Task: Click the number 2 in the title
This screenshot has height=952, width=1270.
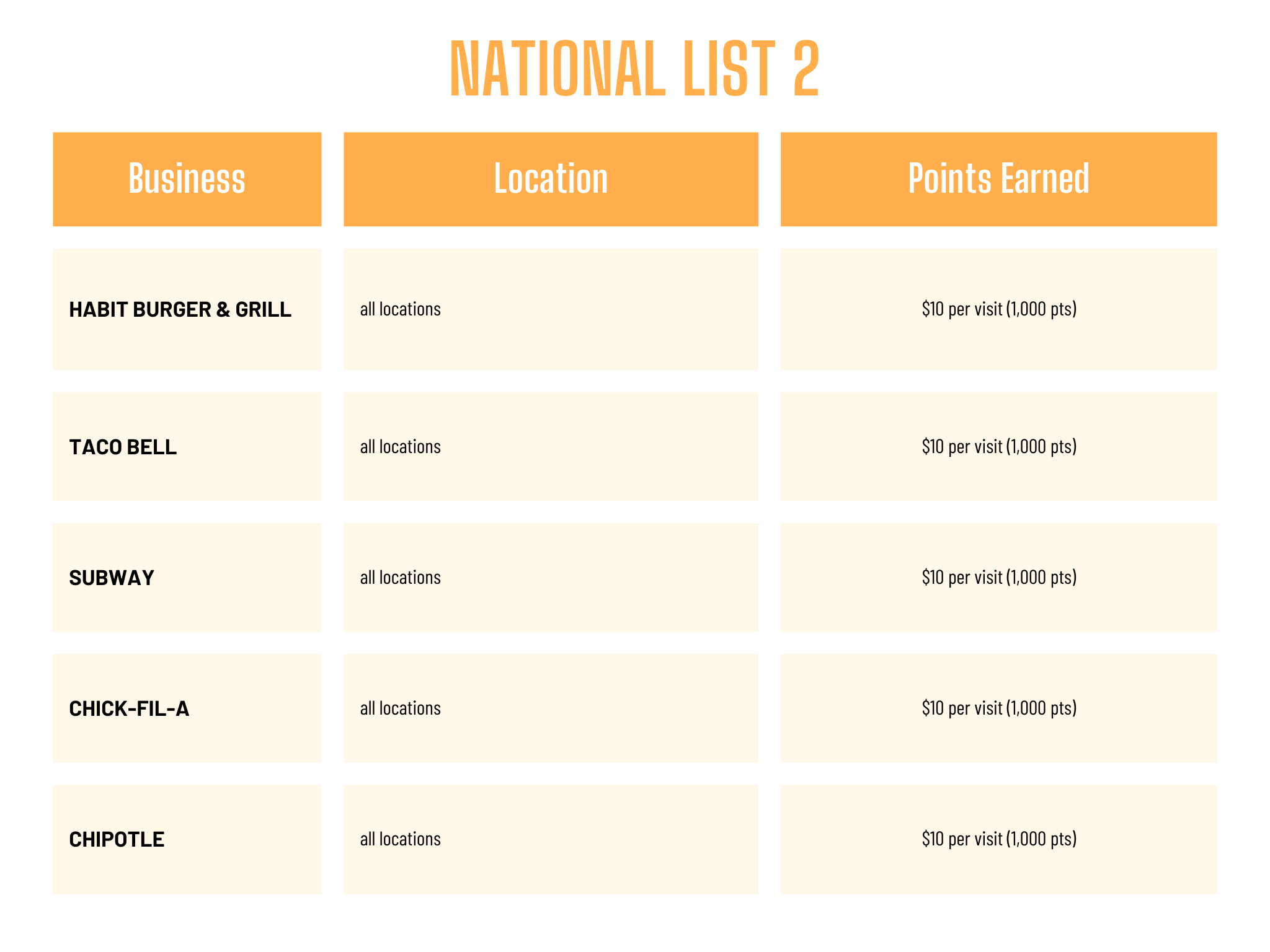Action: point(806,68)
